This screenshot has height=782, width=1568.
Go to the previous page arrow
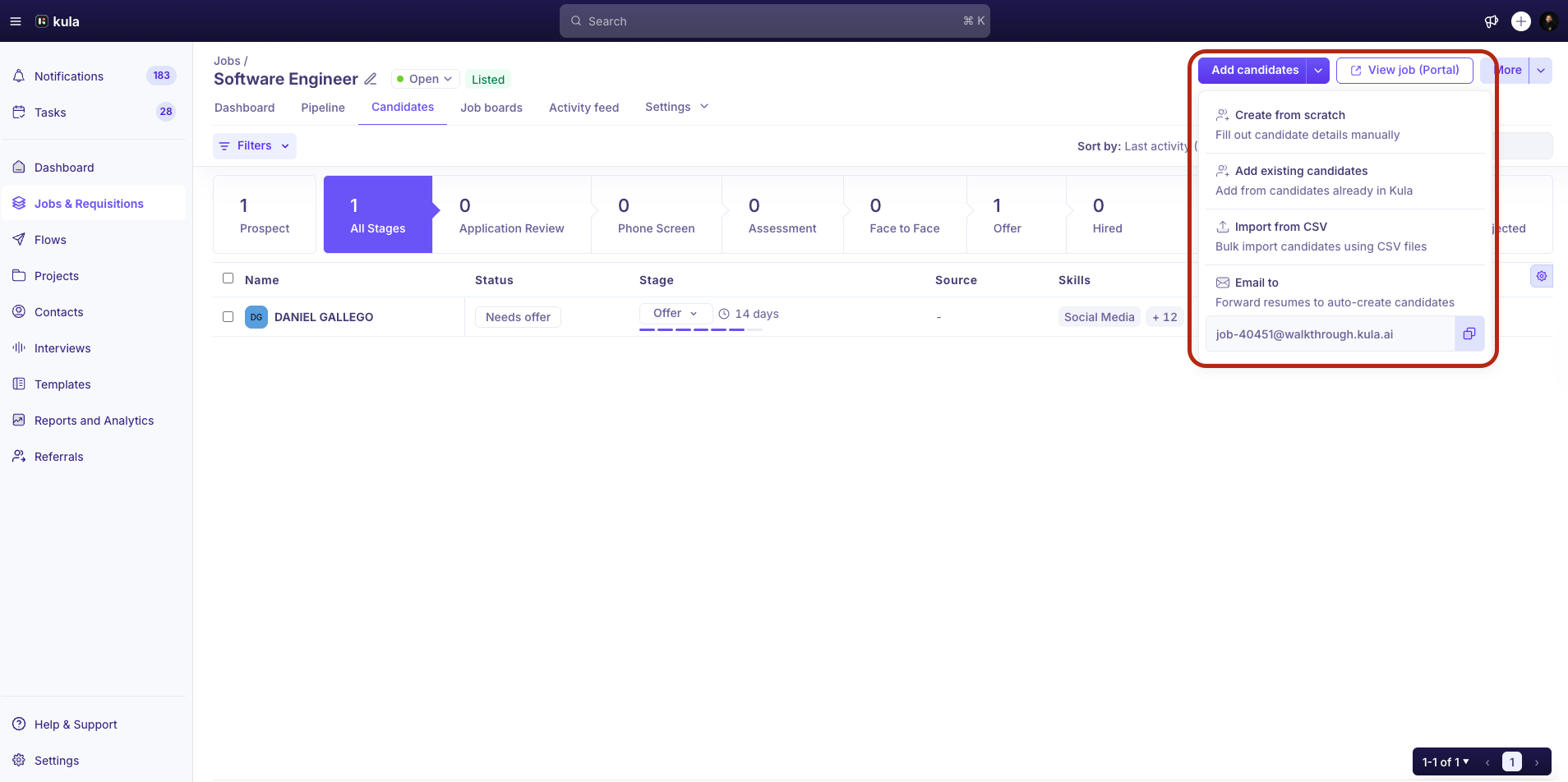[x=1487, y=762]
